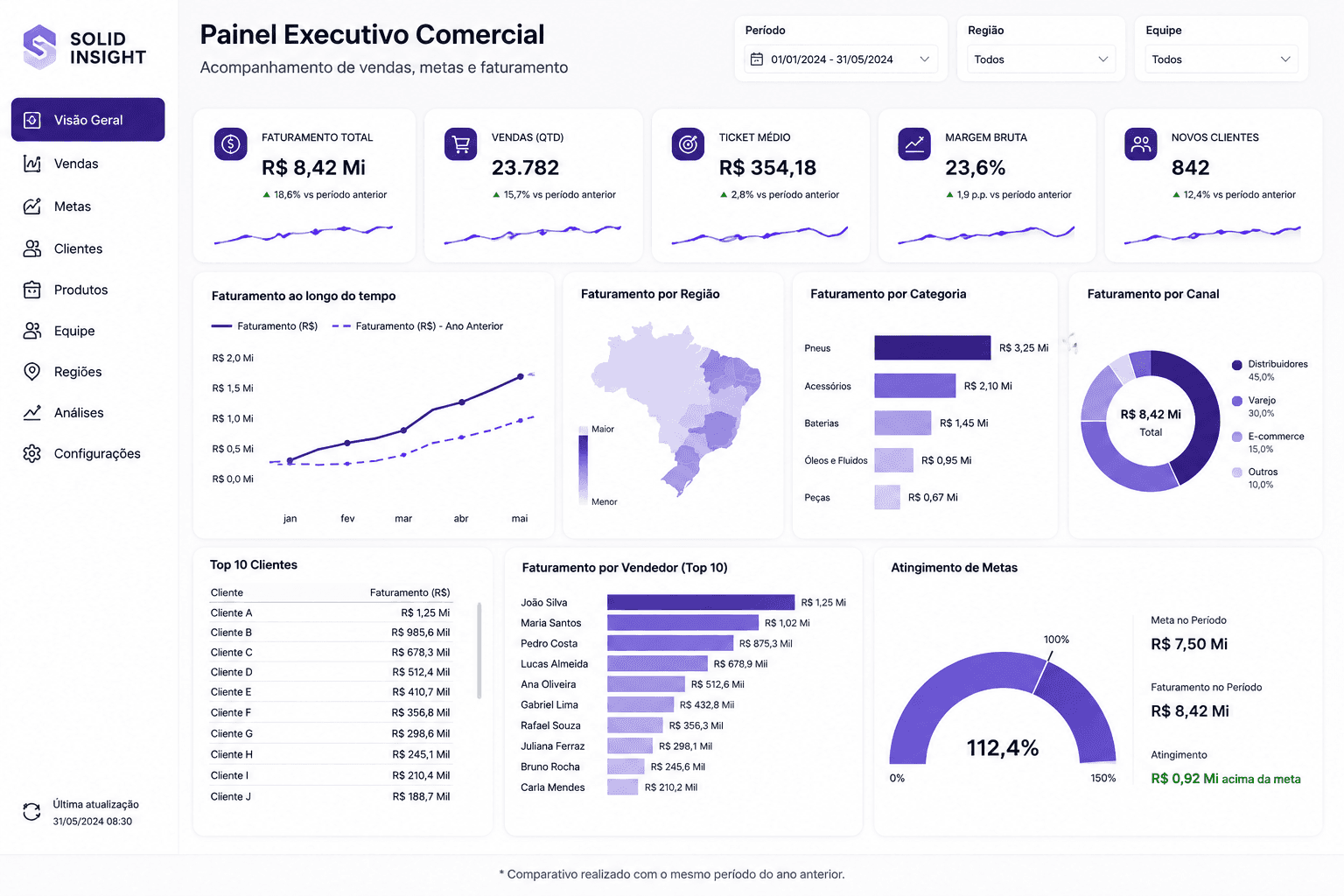This screenshot has height=896, width=1344.
Task: Select the Análises menu entry
Action: (79, 413)
